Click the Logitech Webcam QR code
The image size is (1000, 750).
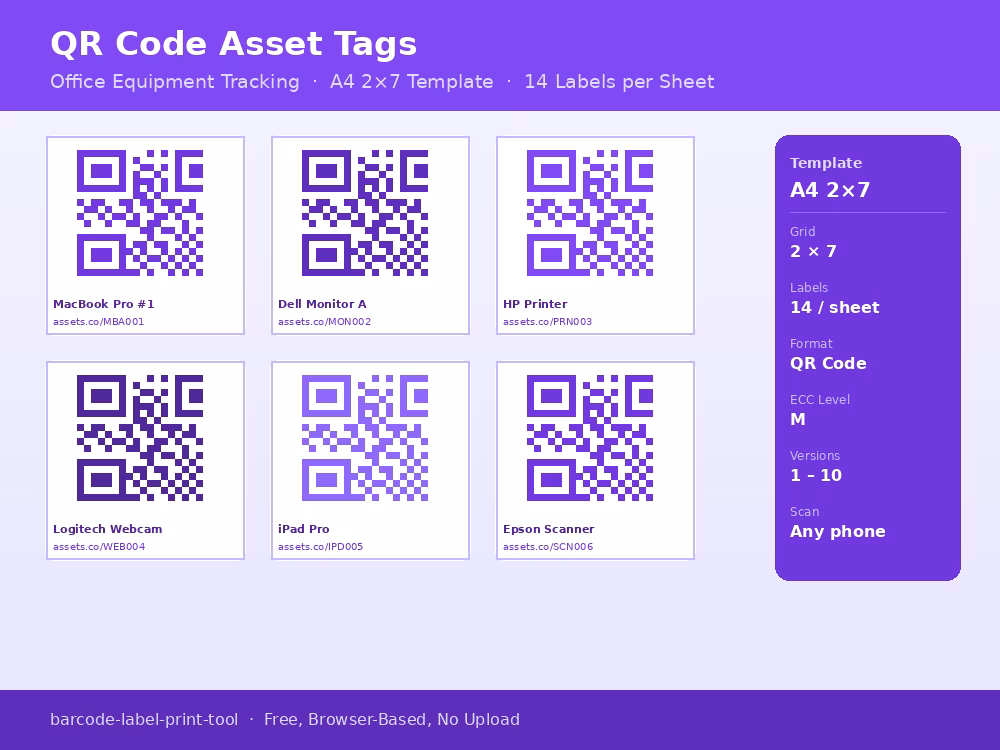[x=140, y=438]
